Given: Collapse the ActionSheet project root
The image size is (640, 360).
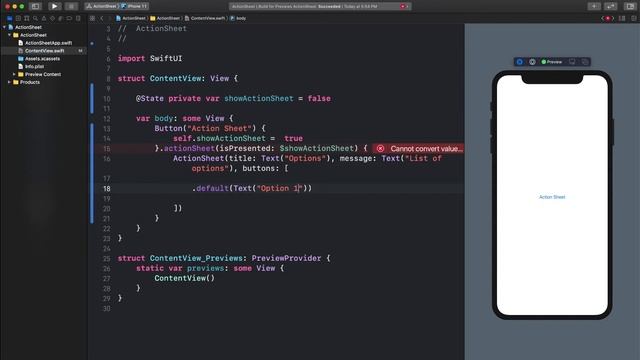Looking at the screenshot, I should coord(4,27).
